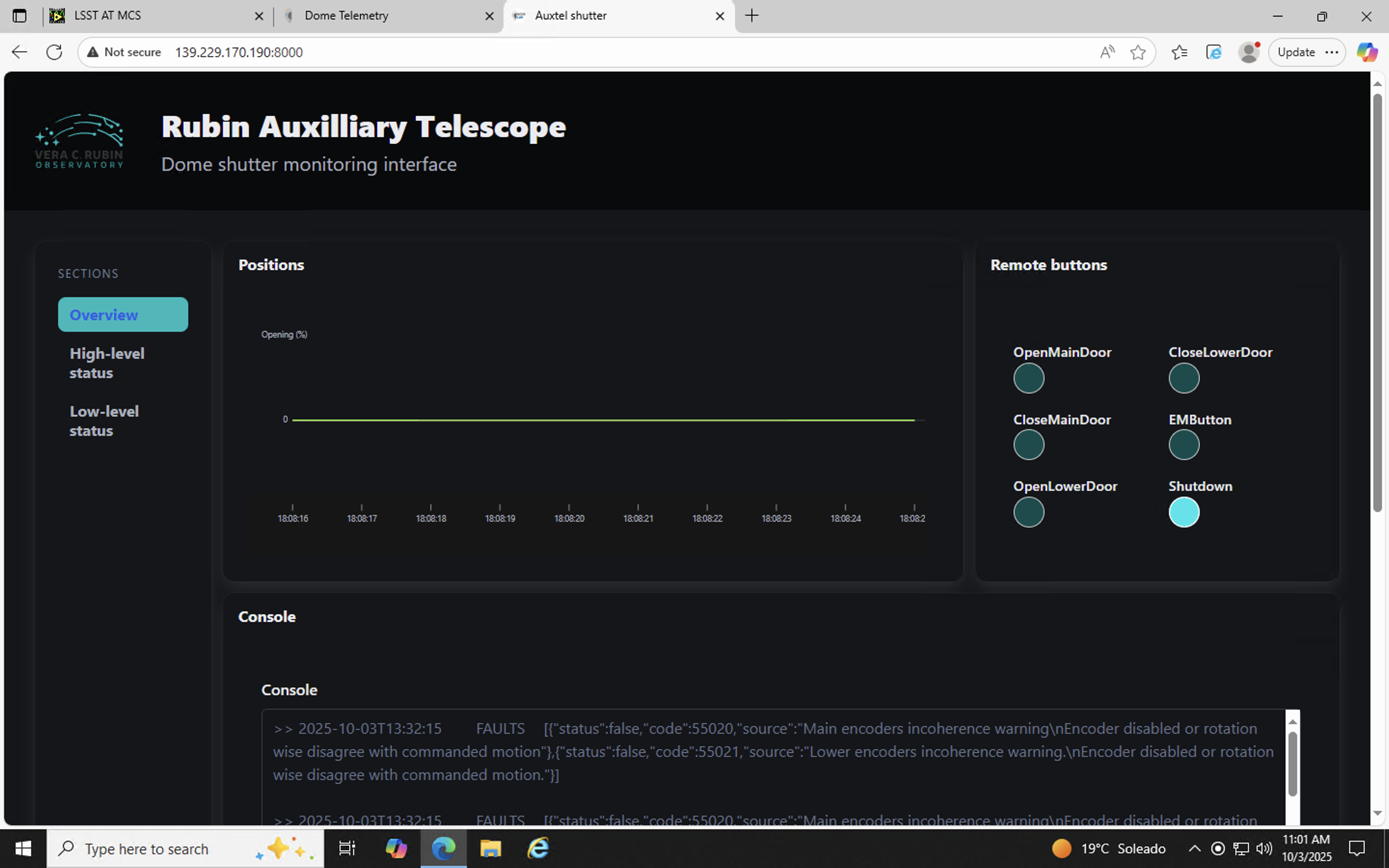Toggle the OpenMainDoor indicator button
The width and height of the screenshot is (1389, 868).
pos(1028,379)
